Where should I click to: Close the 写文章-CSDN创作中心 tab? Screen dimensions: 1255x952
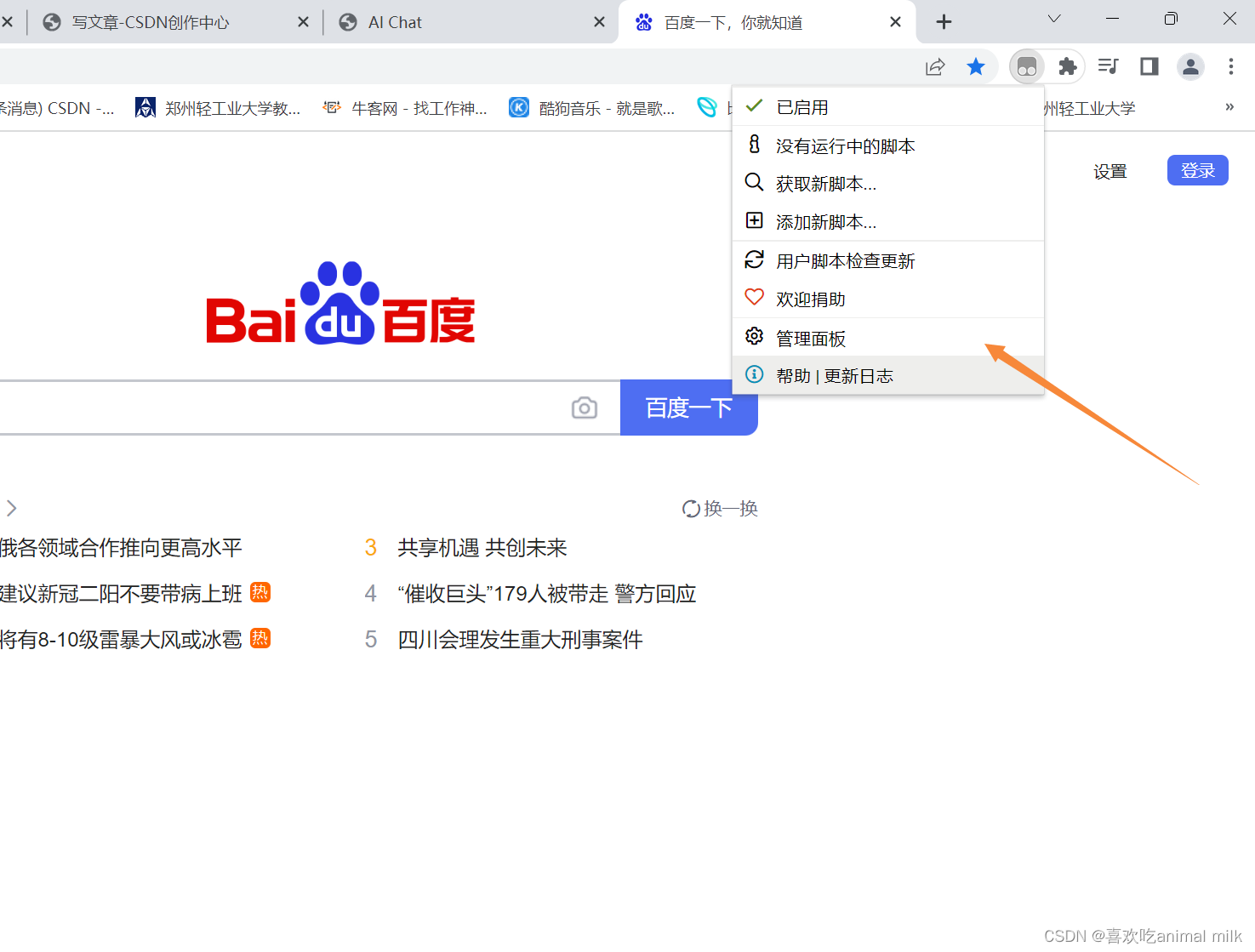303,22
